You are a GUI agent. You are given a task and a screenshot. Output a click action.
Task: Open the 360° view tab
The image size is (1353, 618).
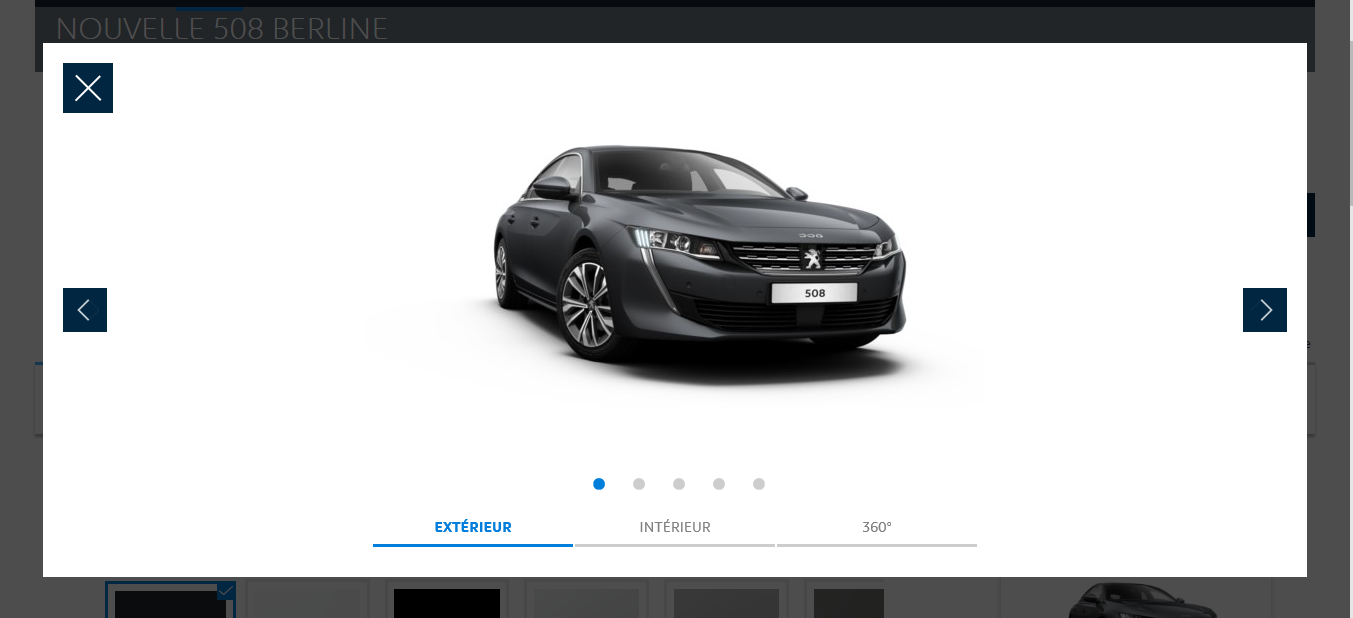pyautogui.click(x=877, y=527)
